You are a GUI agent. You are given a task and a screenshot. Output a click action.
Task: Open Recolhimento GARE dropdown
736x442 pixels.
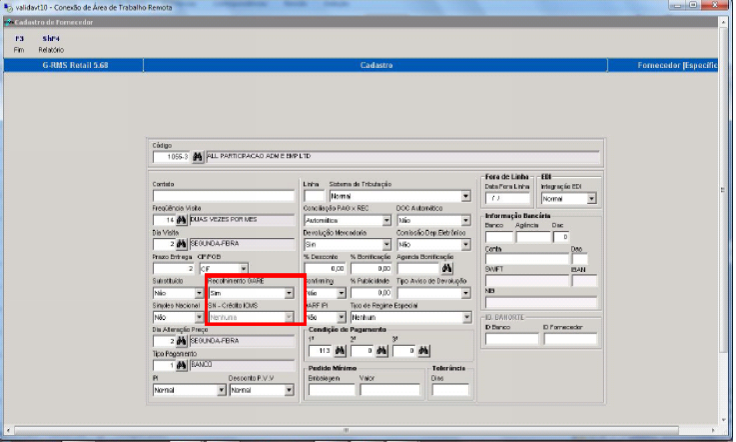(289, 293)
